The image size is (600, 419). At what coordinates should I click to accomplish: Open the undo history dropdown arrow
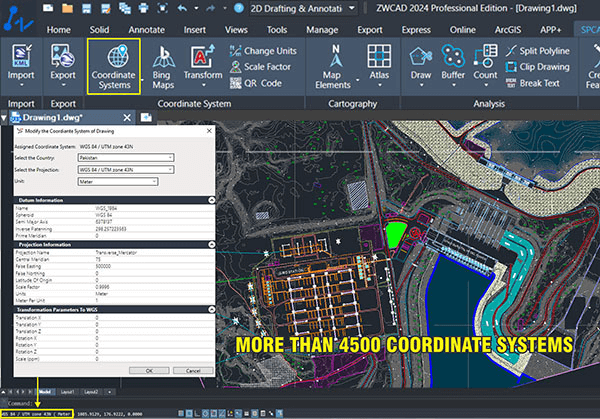pyautogui.click(x=196, y=8)
